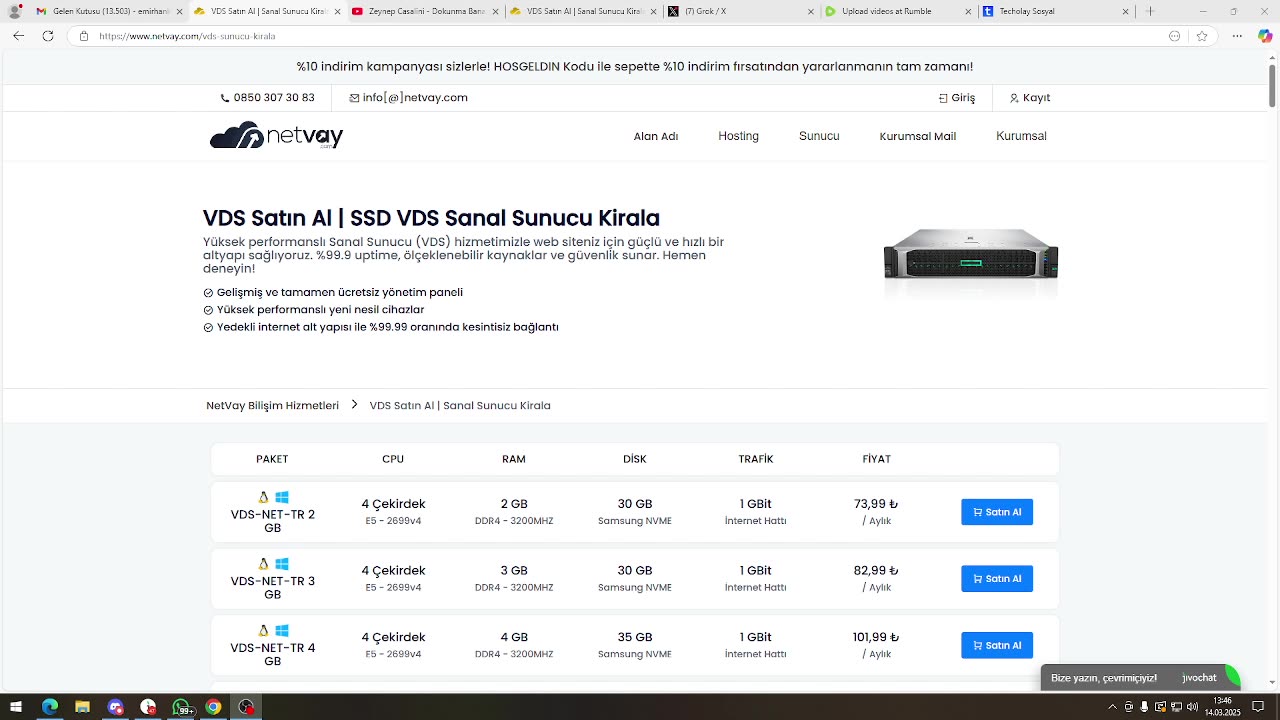Screen dimensions: 1280x720
Task: Open the Copilot icon in browser toolbar
Action: click(x=1265, y=36)
